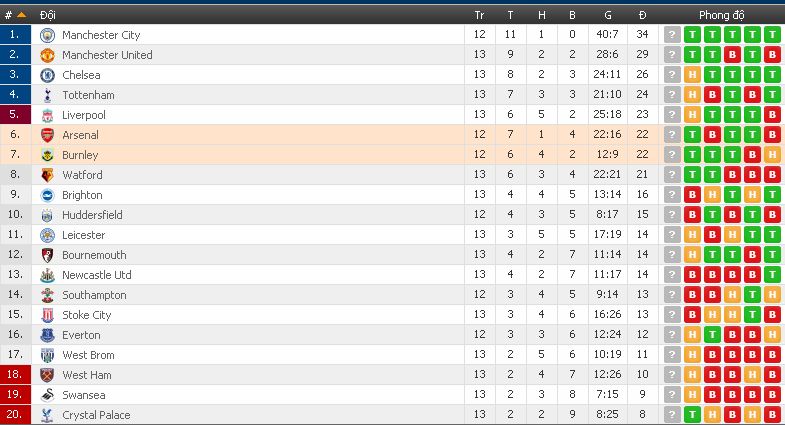Click the Tottenham club crest icon
Image resolution: width=785 pixels, height=425 pixels.
47,95
